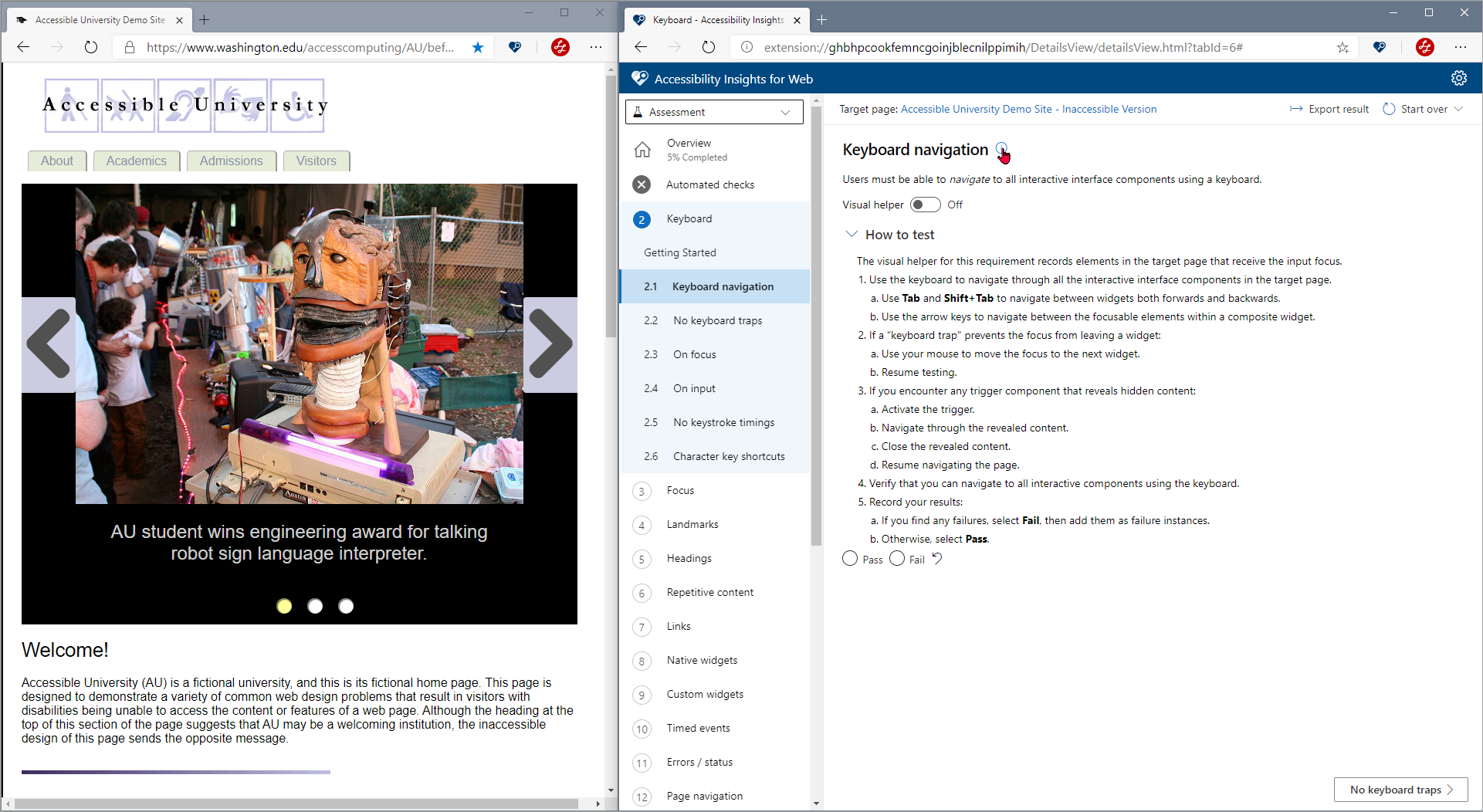Image resolution: width=1483 pixels, height=812 pixels.
Task: Click favorite star in left browser
Action: [x=478, y=47]
